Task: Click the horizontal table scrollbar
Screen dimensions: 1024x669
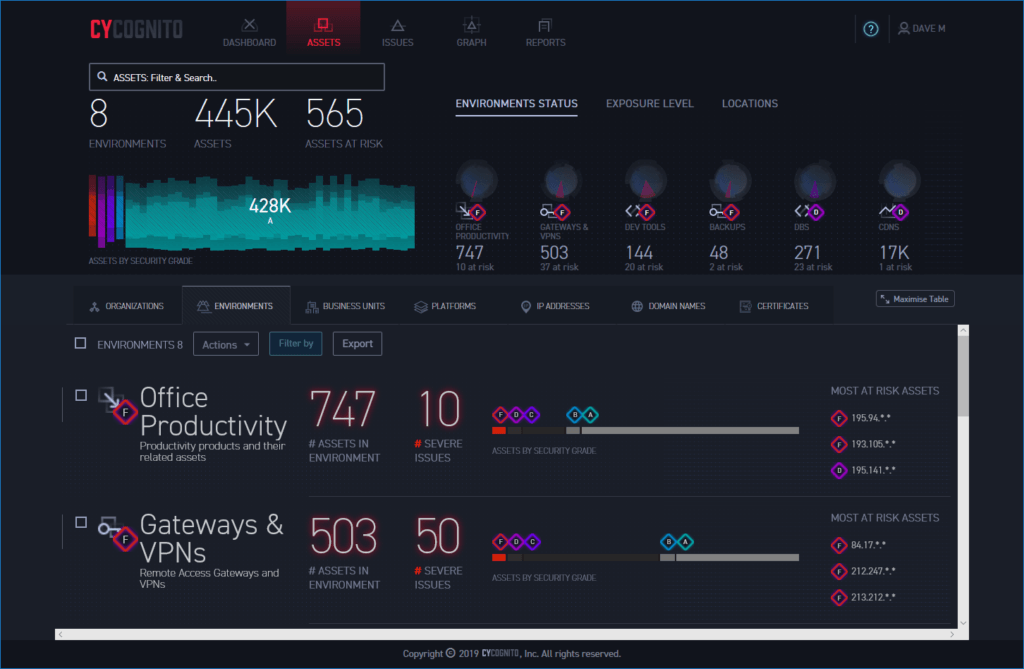Action: point(506,634)
